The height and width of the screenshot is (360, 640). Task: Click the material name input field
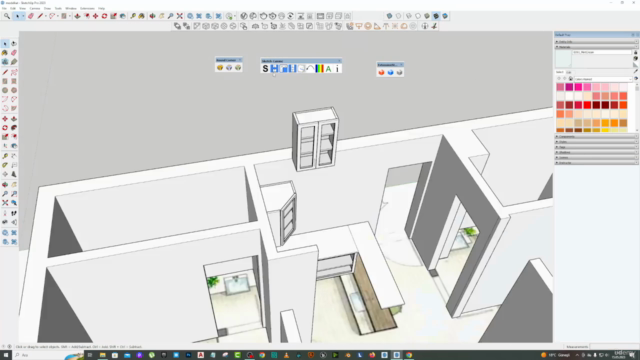tap(602, 52)
